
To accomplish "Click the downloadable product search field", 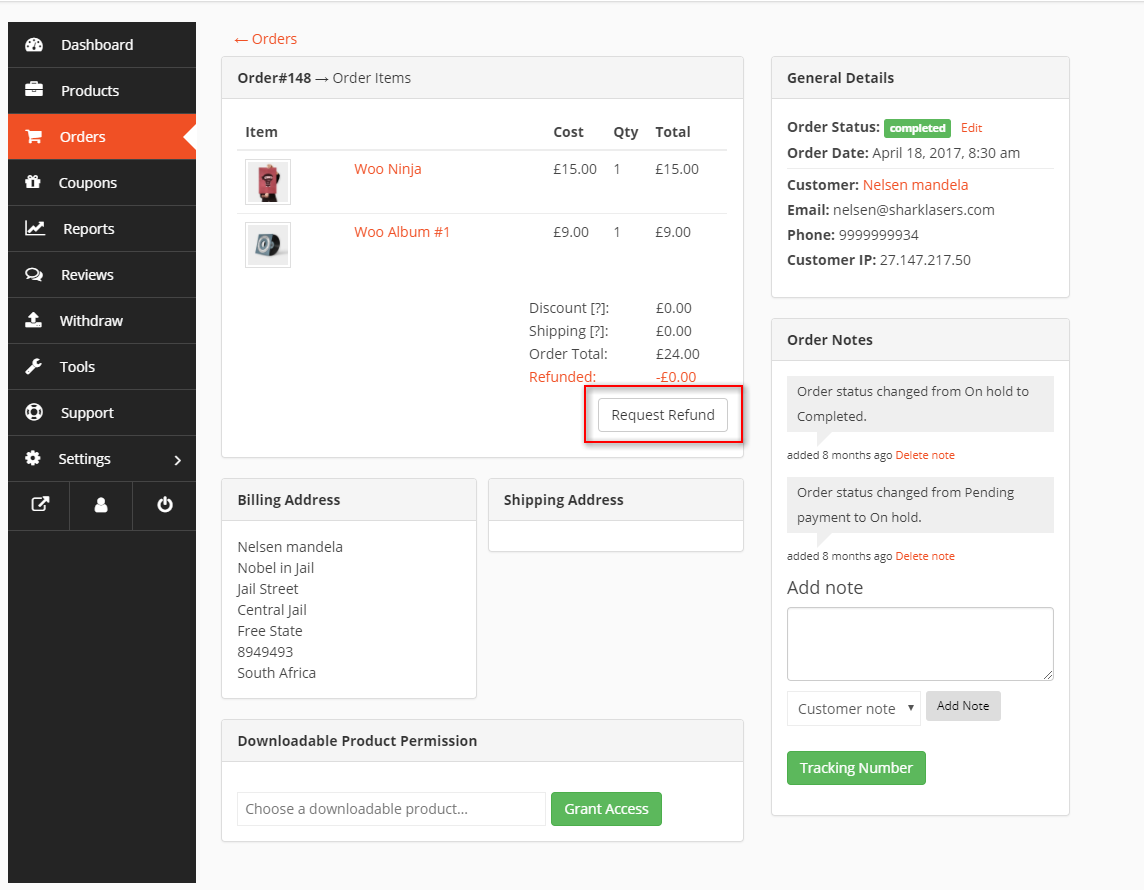I will (x=391, y=809).
